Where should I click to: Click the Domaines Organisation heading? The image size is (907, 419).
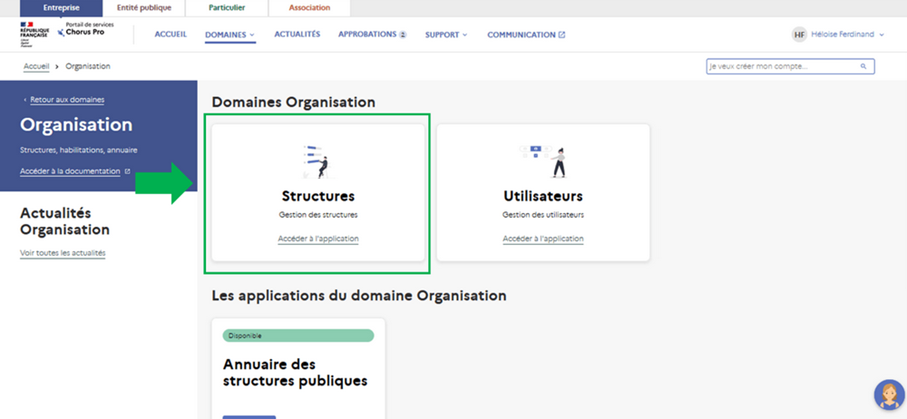[293, 102]
